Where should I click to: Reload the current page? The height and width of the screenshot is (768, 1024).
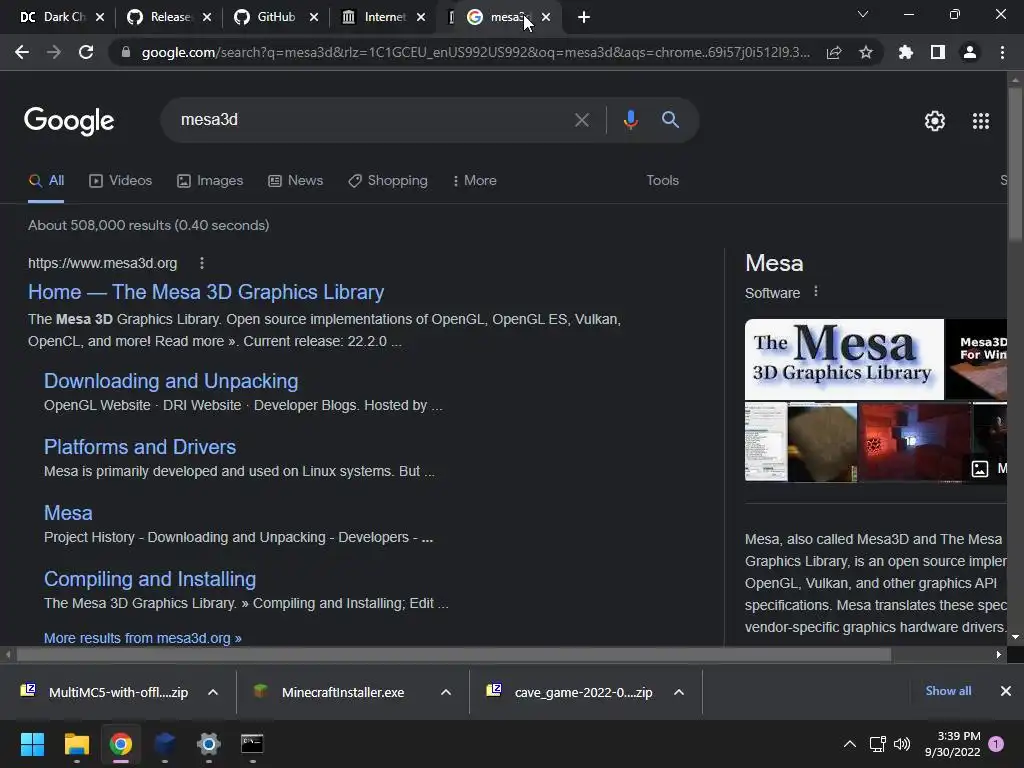click(x=86, y=52)
